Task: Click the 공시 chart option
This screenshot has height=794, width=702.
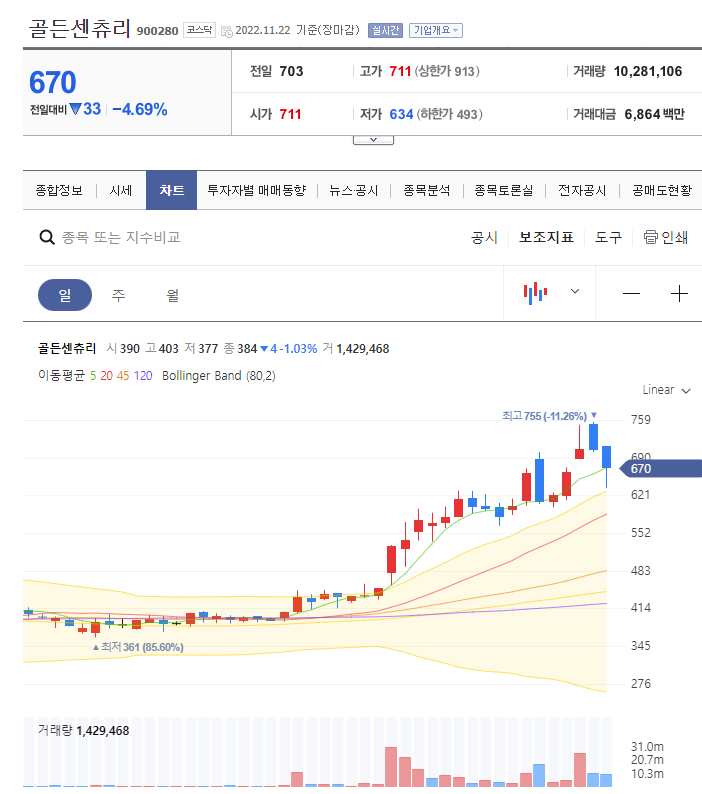Action: [484, 237]
